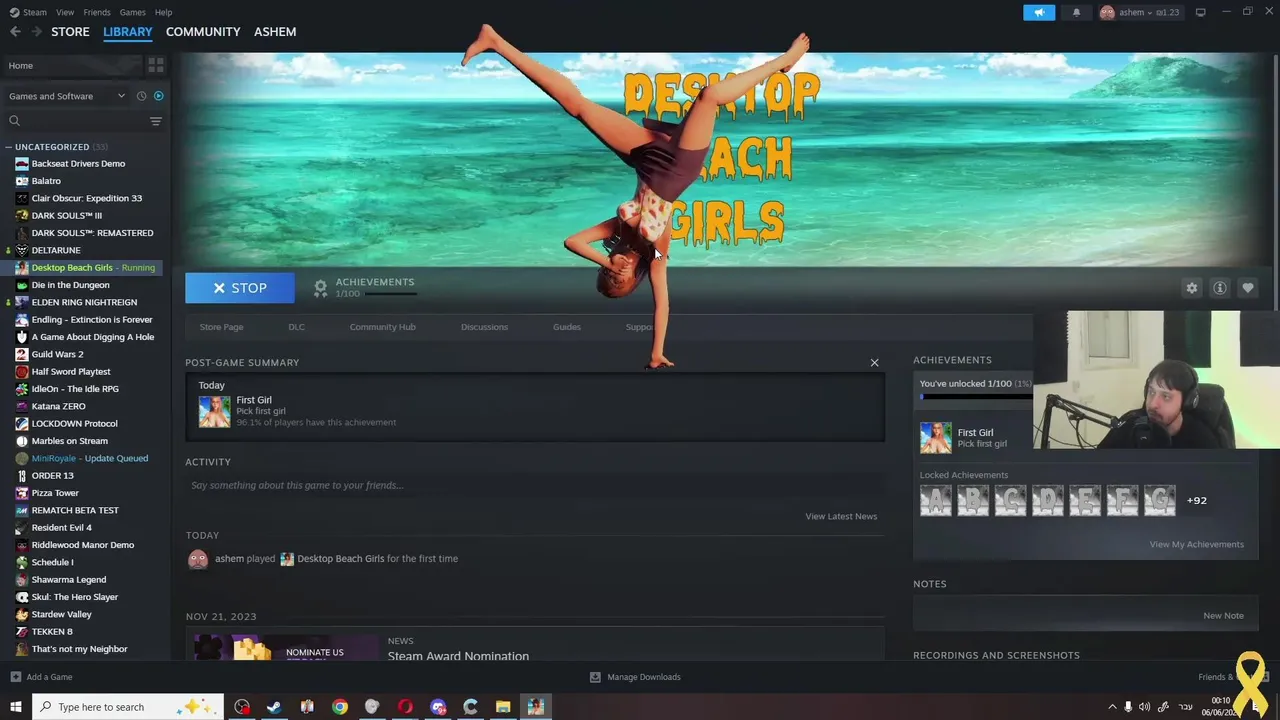
Task: Select Guild Wars 2 in library list
Action: (x=57, y=354)
